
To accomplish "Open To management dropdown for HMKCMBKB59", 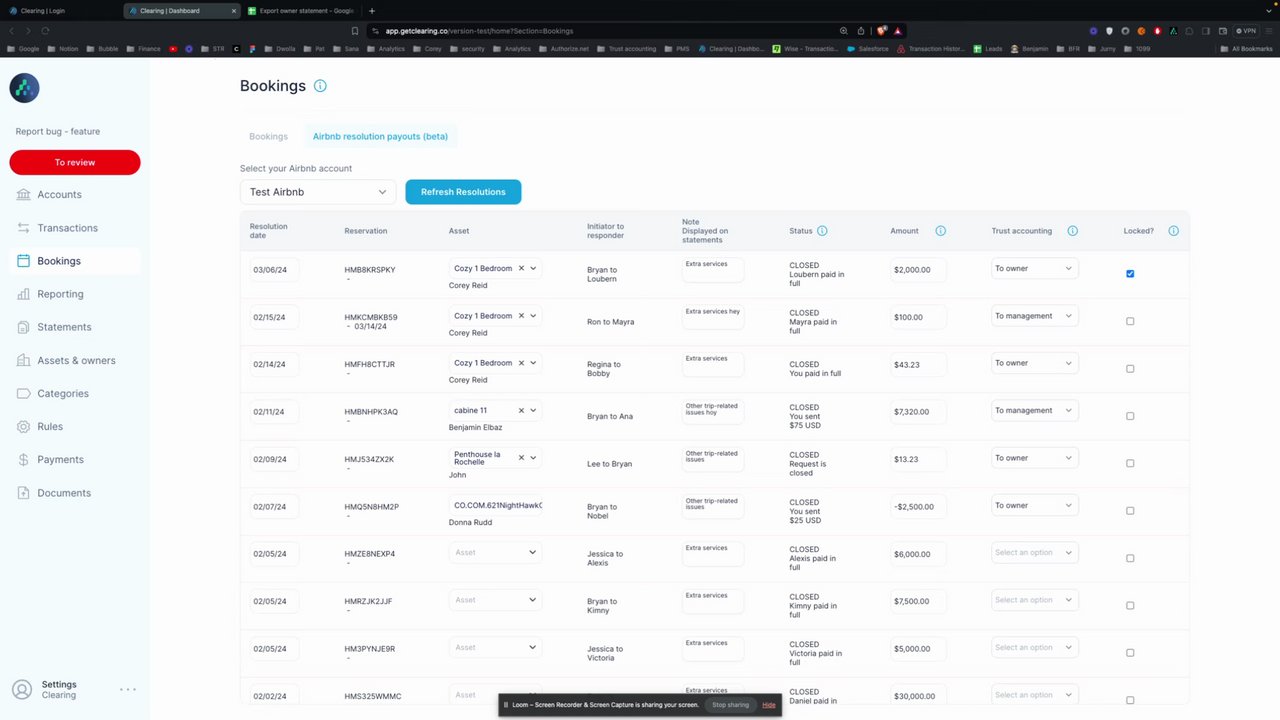I will click(1034, 316).
